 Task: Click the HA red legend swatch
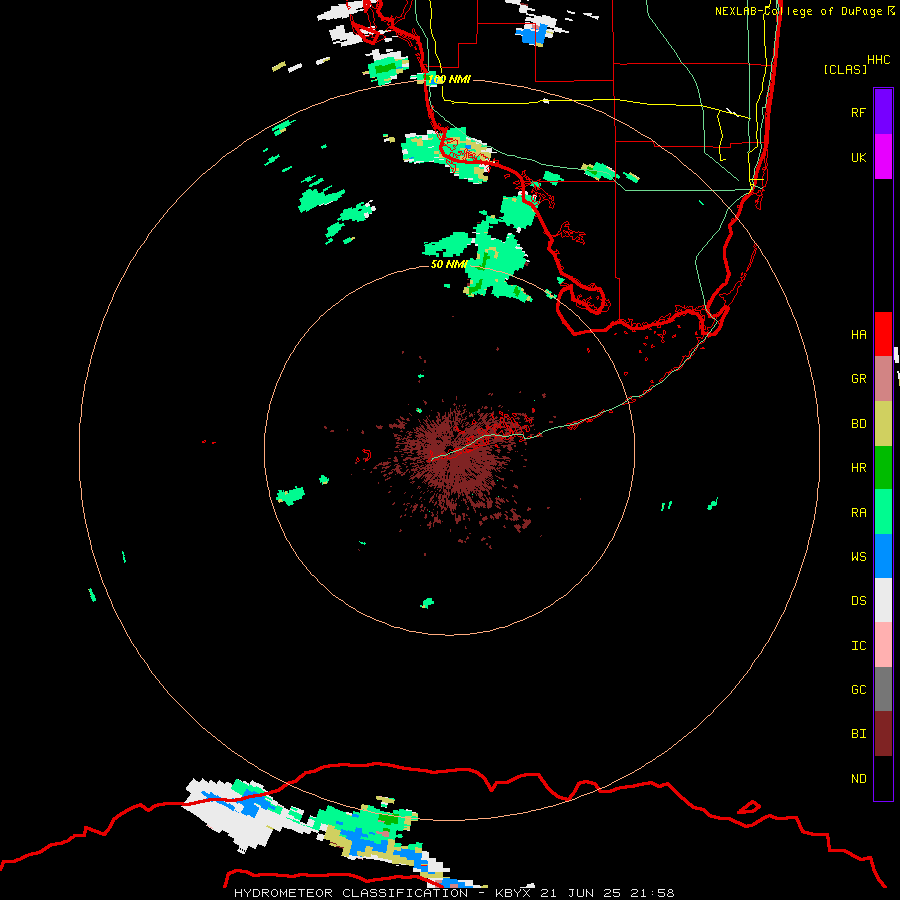click(x=883, y=334)
